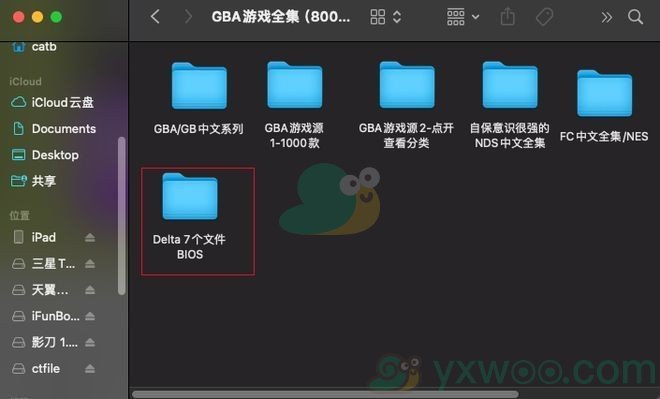
Task: Show more toolbar items with double chevron
Action: [x=607, y=17]
